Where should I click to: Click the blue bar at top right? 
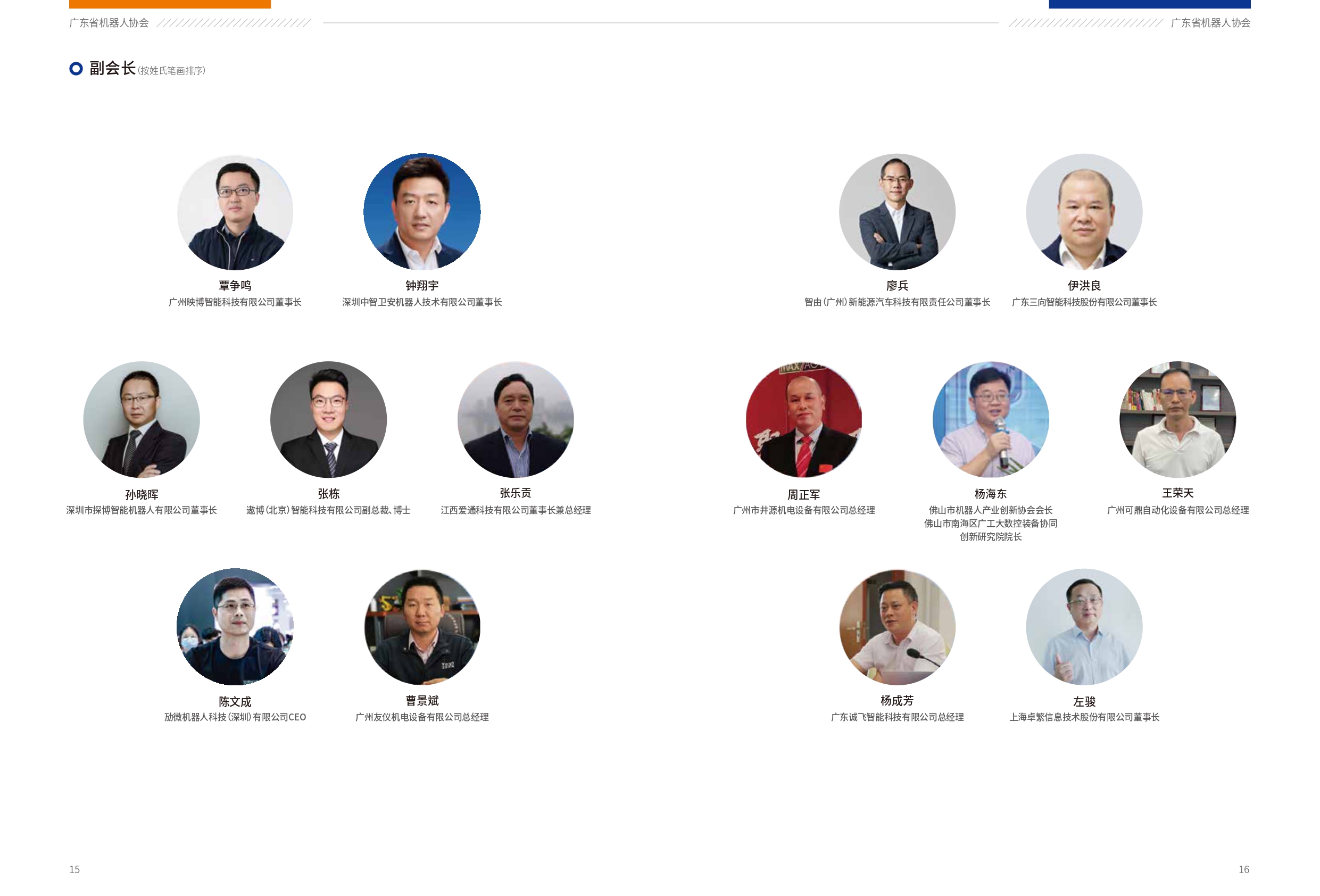pyautogui.click(x=1150, y=4)
